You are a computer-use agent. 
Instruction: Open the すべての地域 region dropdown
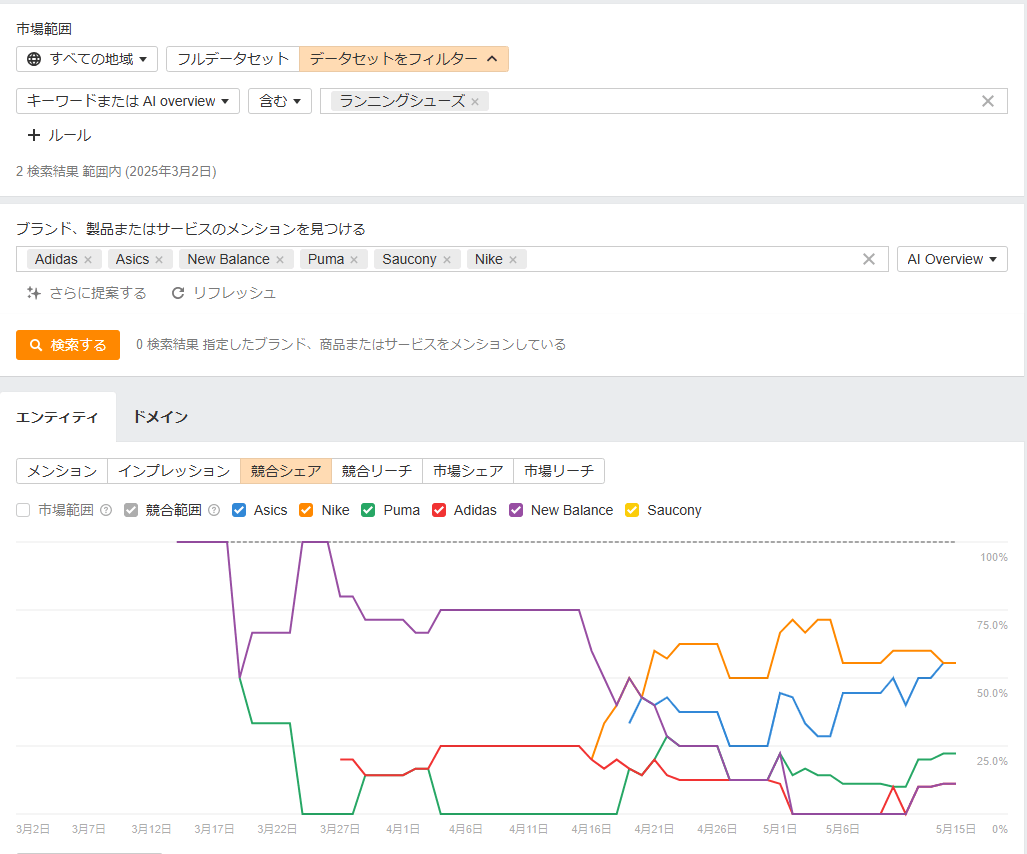[x=87, y=59]
